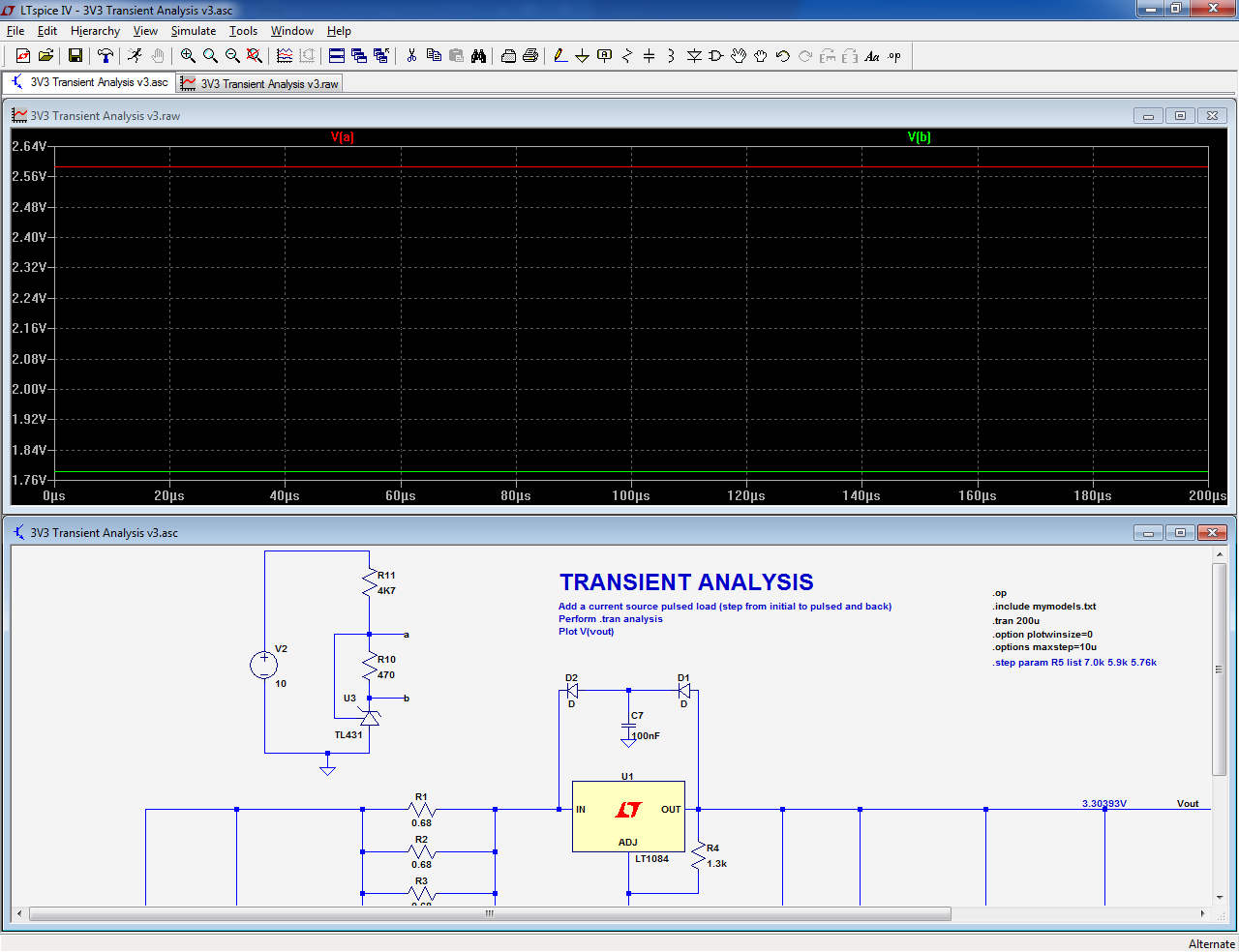Run the simulation with running-man icon
The height and width of the screenshot is (952, 1239).
point(136,56)
